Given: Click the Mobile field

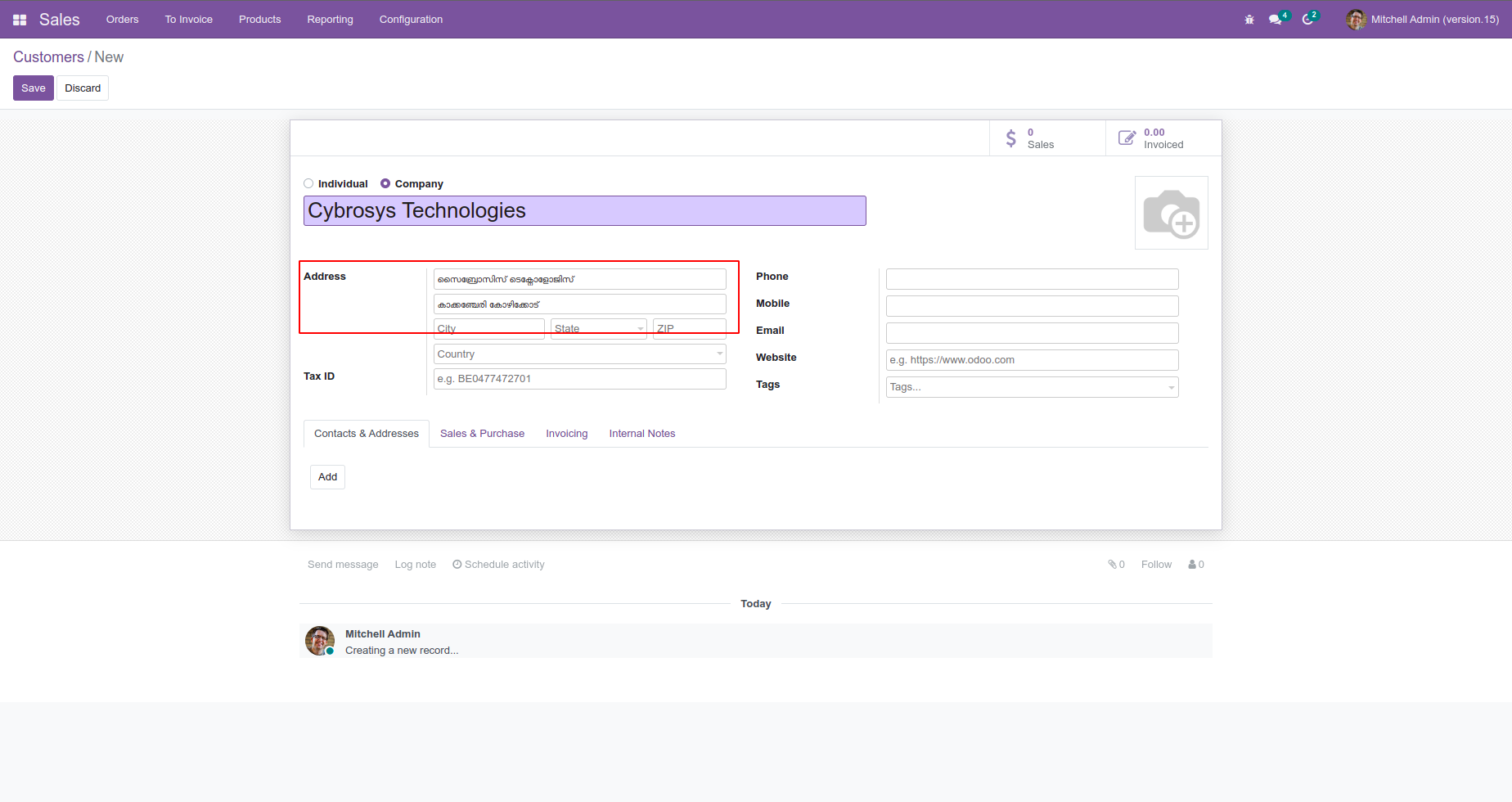Looking at the screenshot, I should (x=1032, y=306).
